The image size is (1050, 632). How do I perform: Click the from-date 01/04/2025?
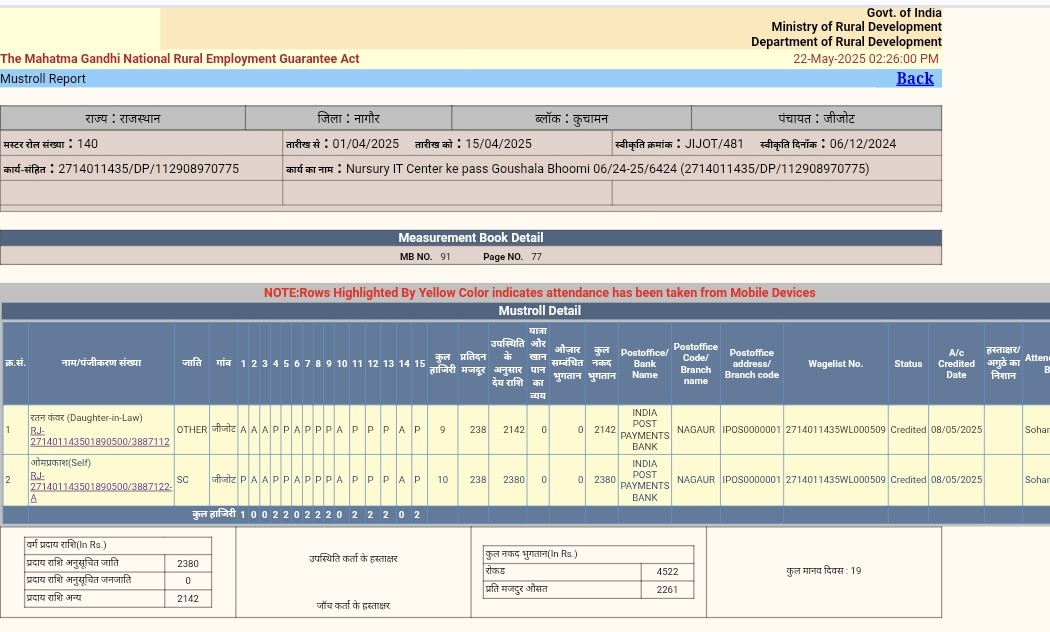pos(366,144)
